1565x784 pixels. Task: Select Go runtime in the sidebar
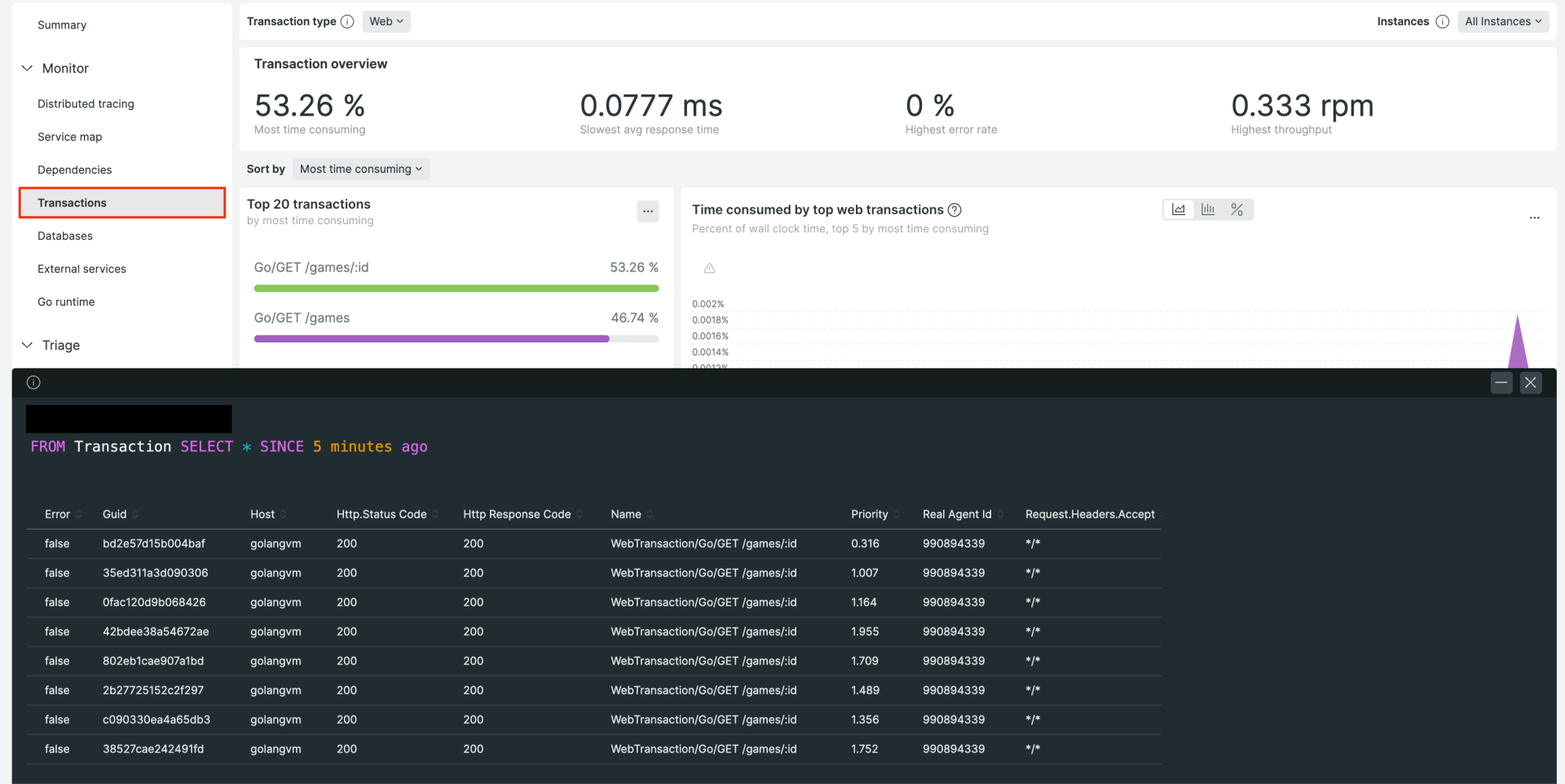tap(66, 302)
